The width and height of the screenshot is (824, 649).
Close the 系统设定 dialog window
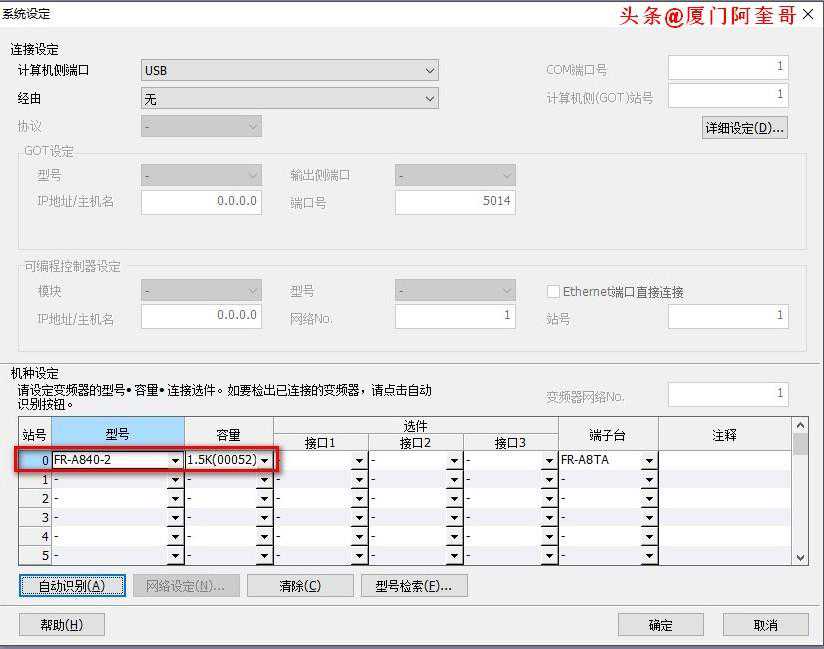click(x=808, y=15)
